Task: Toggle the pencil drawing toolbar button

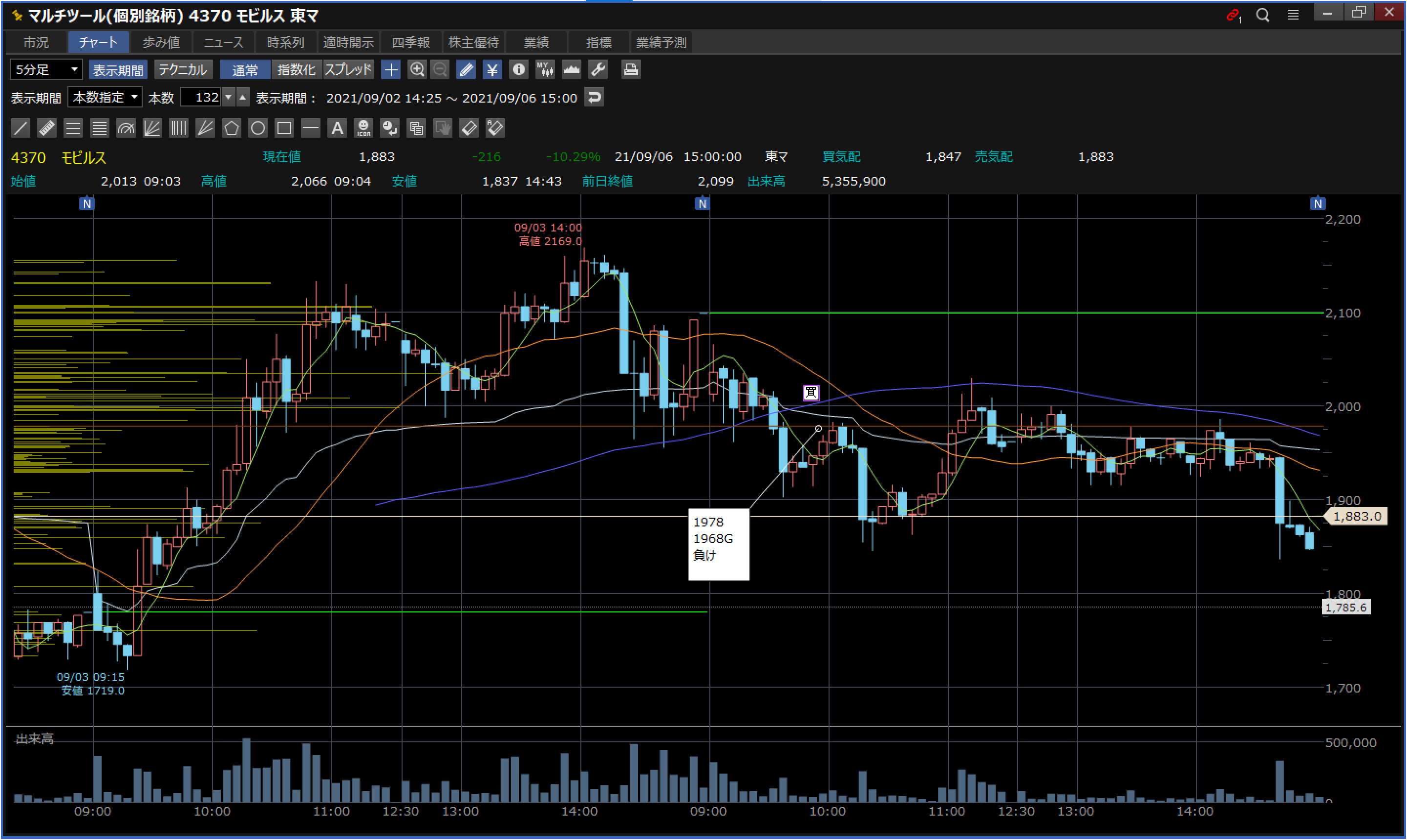Action: tap(466, 70)
